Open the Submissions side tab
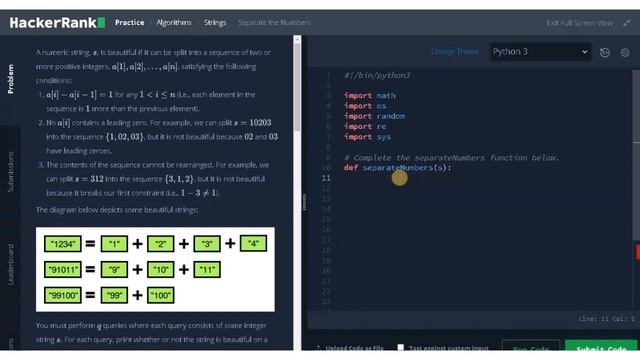 pos(11,172)
